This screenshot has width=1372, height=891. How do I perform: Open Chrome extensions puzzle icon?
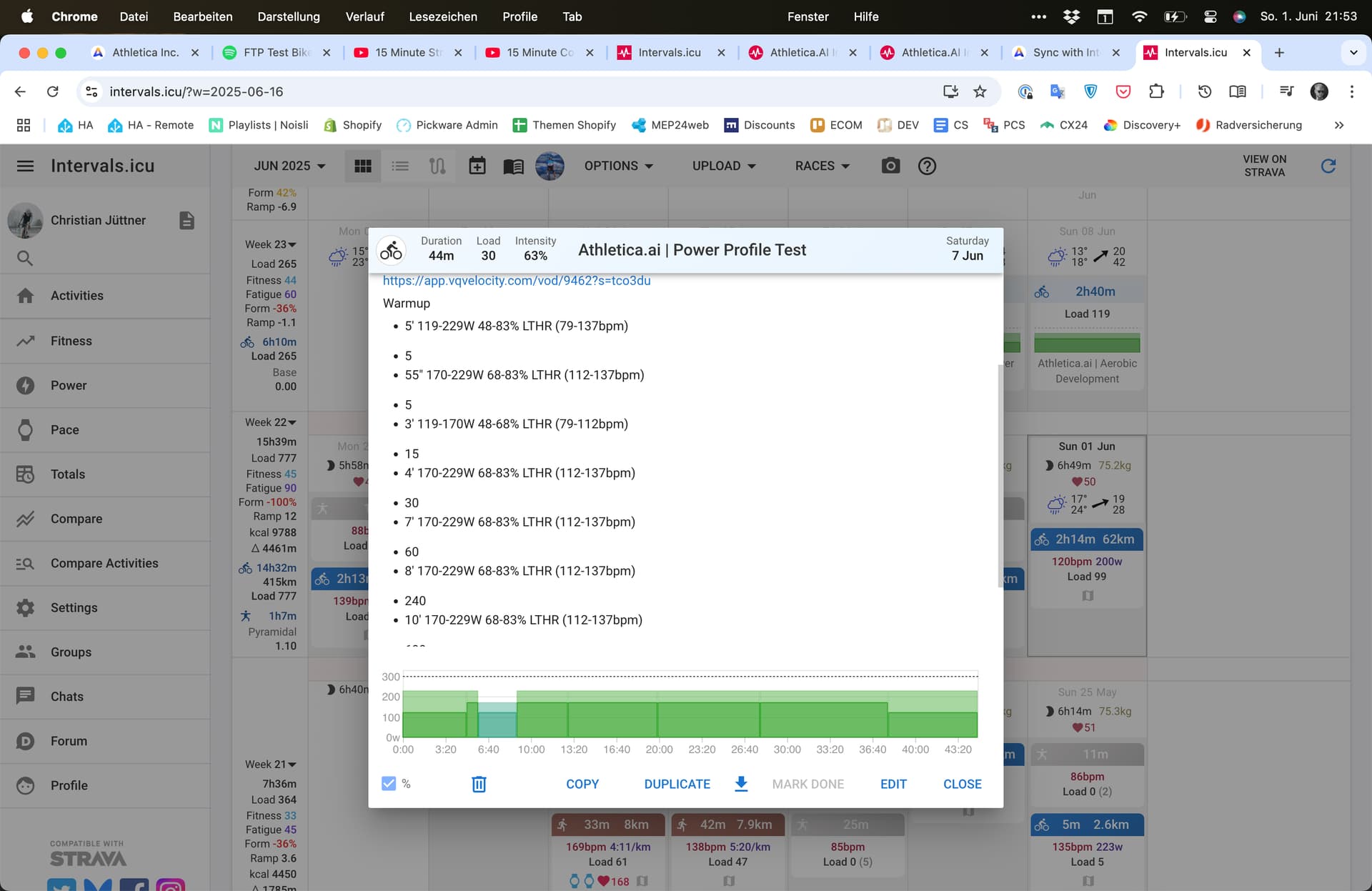coord(1156,91)
